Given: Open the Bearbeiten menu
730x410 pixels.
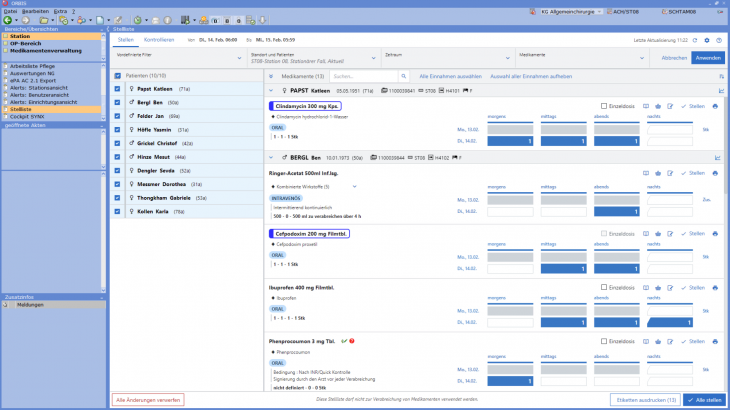Looking at the screenshot, I should click(32, 11).
